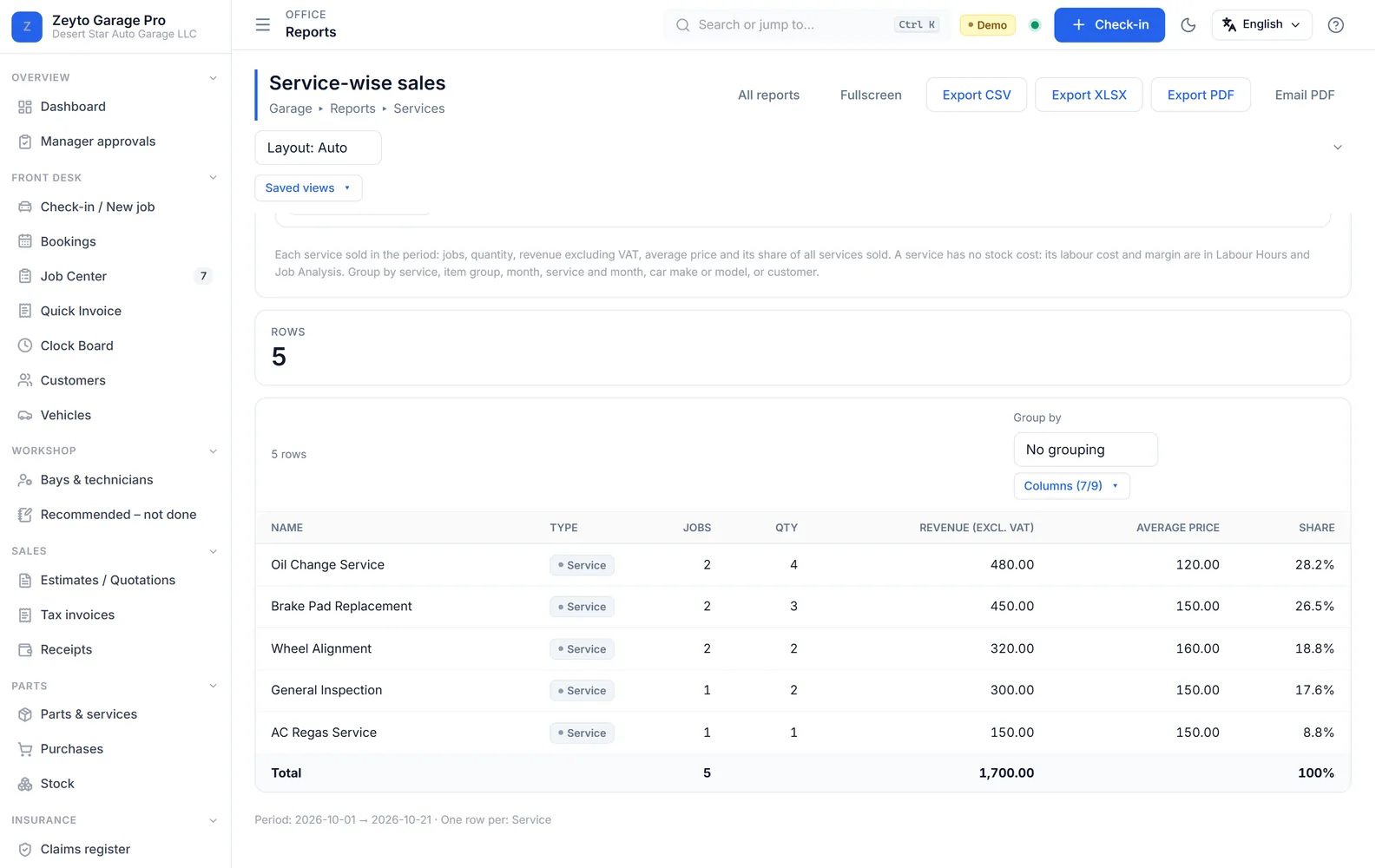Click the Quick Invoice icon

tap(25, 311)
